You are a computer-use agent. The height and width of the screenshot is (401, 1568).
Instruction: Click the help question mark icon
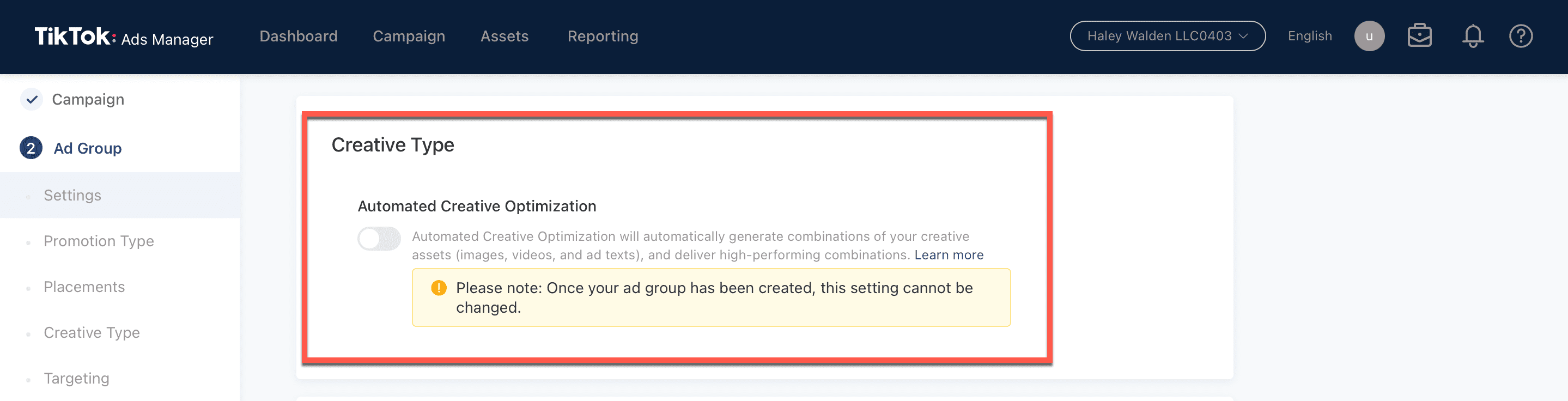click(1520, 37)
